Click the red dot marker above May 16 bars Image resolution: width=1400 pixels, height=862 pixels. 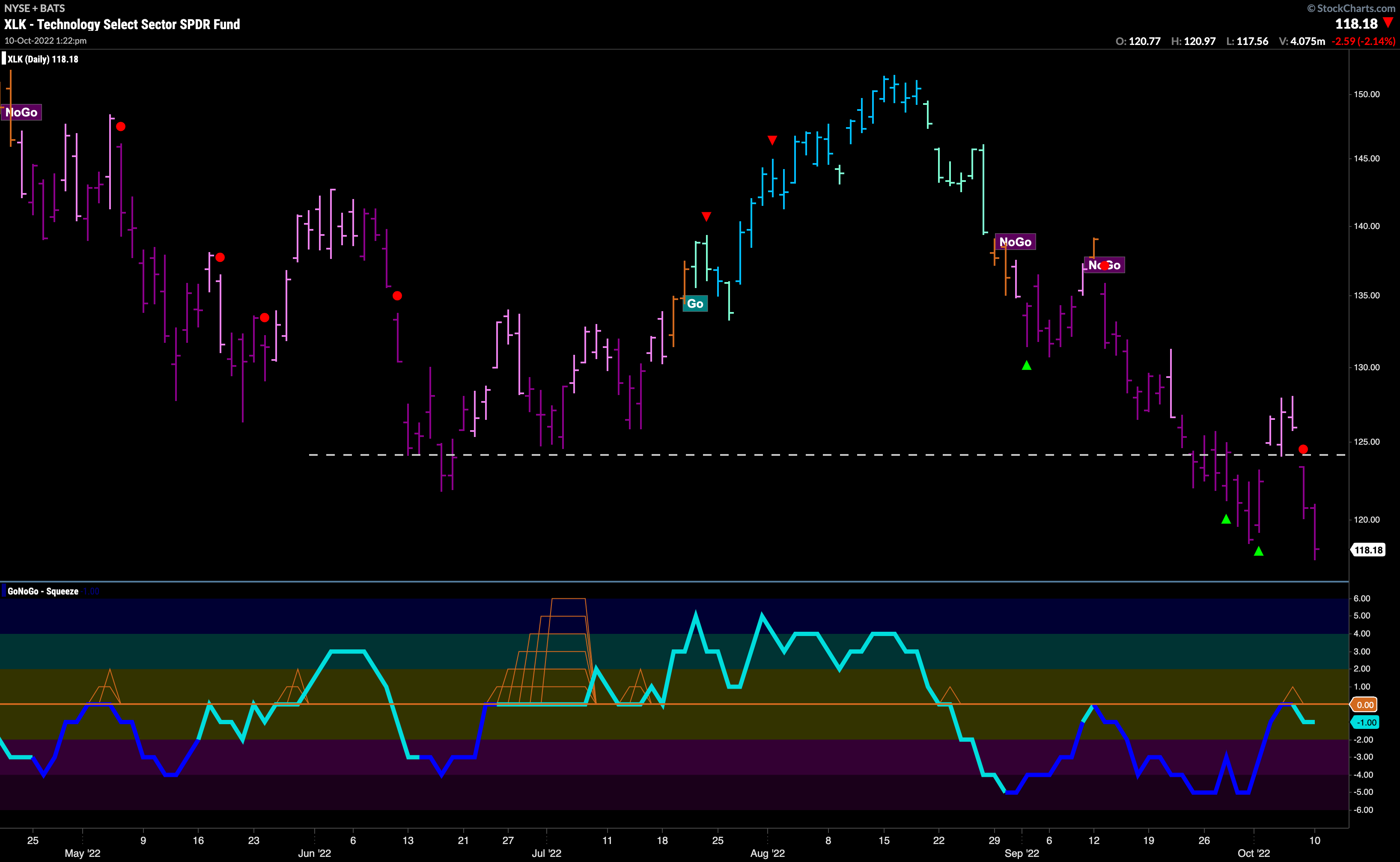pos(220,258)
